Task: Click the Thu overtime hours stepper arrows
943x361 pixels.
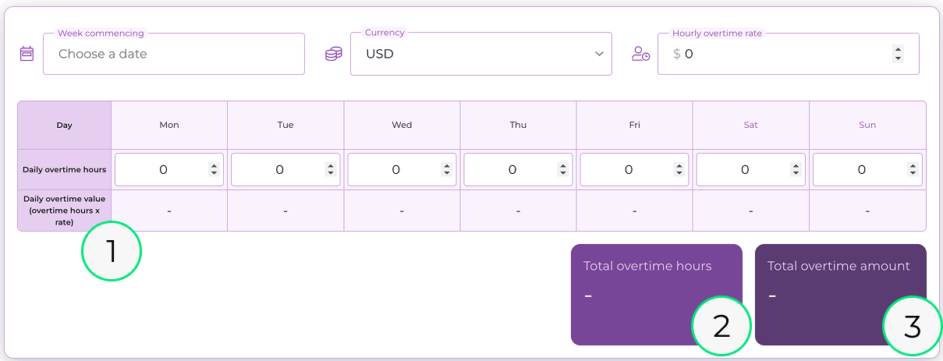Action: pyautogui.click(x=563, y=170)
